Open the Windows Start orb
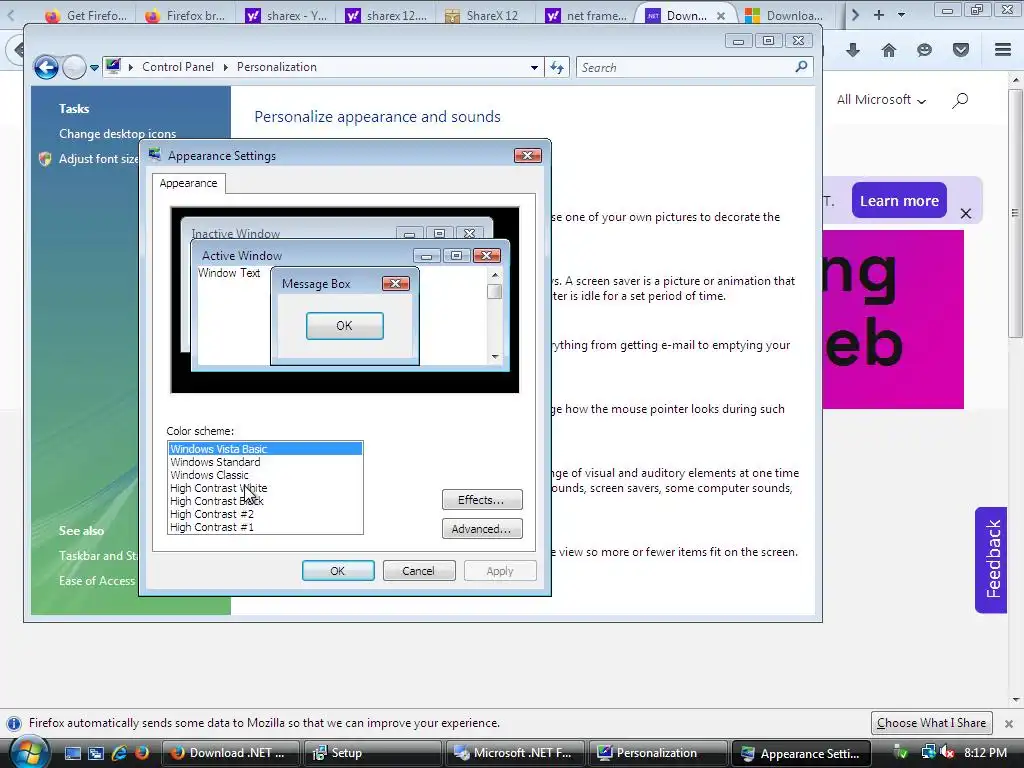 (x=28, y=752)
